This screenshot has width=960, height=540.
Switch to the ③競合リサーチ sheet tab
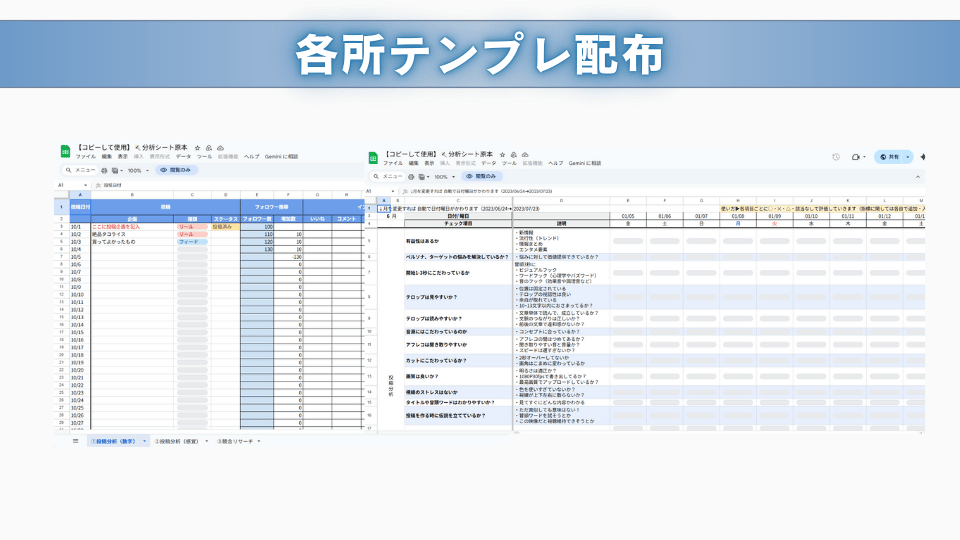(x=236, y=440)
